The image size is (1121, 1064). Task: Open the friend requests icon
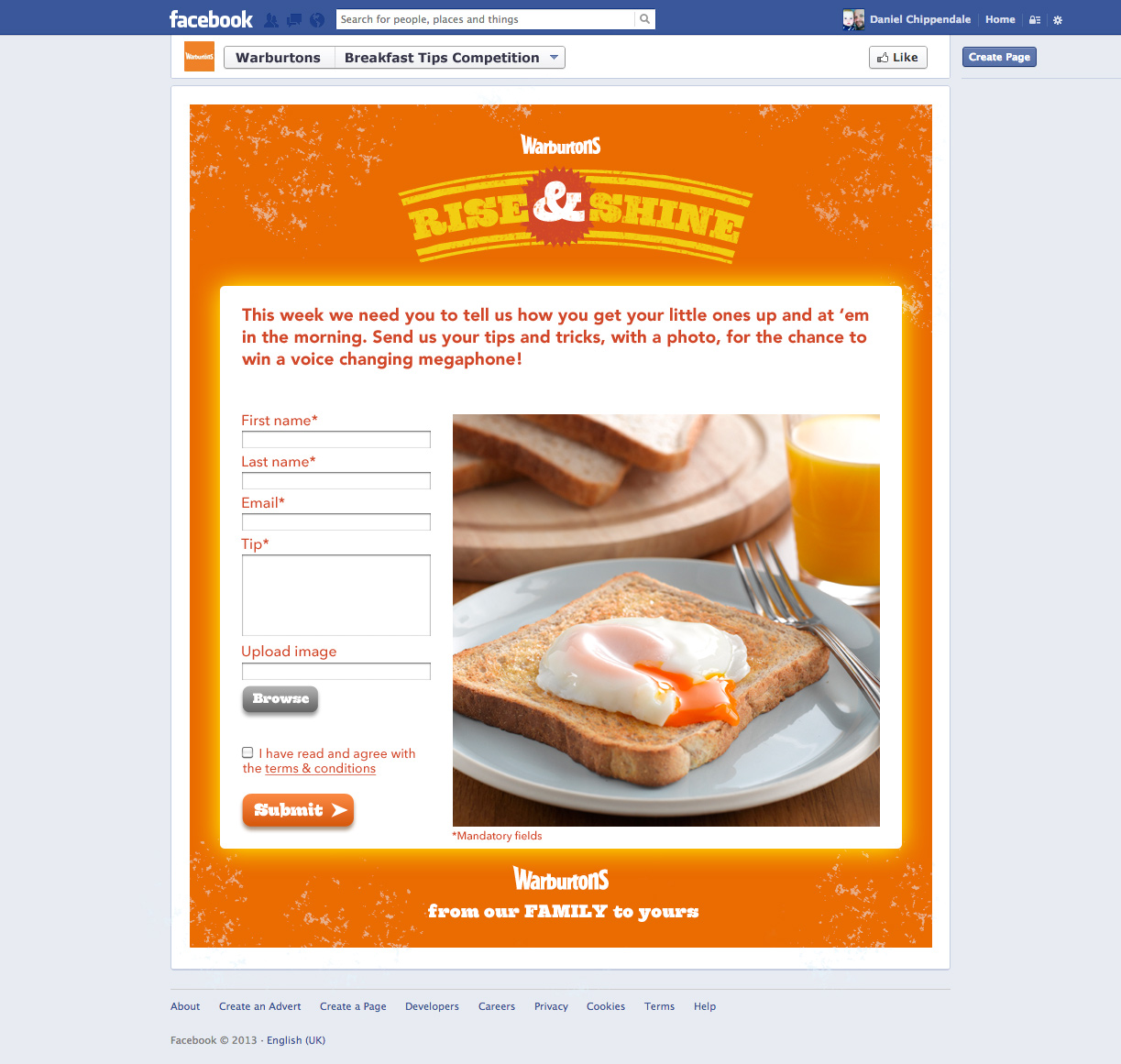(271, 19)
